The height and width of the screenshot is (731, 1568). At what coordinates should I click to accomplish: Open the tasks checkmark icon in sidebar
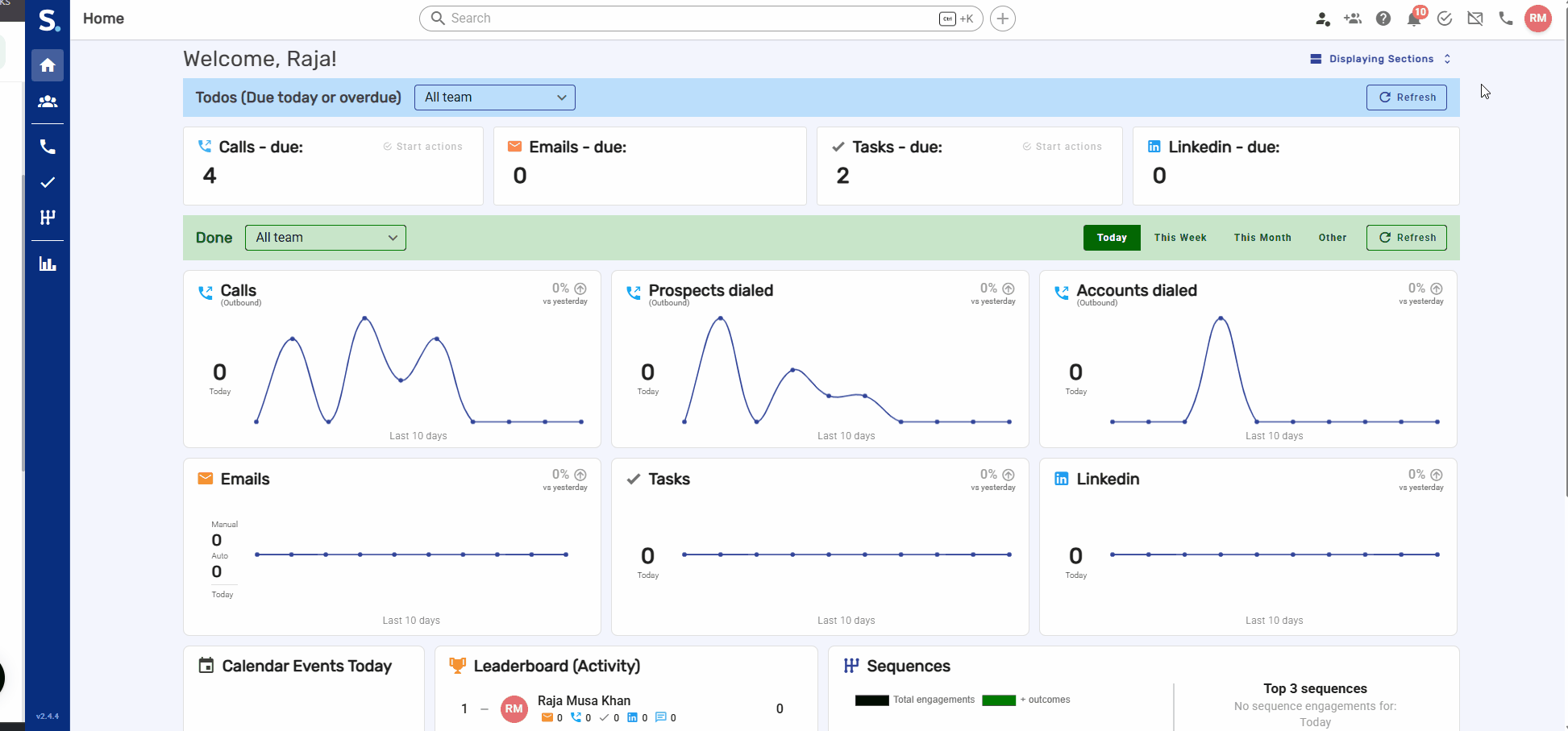click(x=48, y=182)
